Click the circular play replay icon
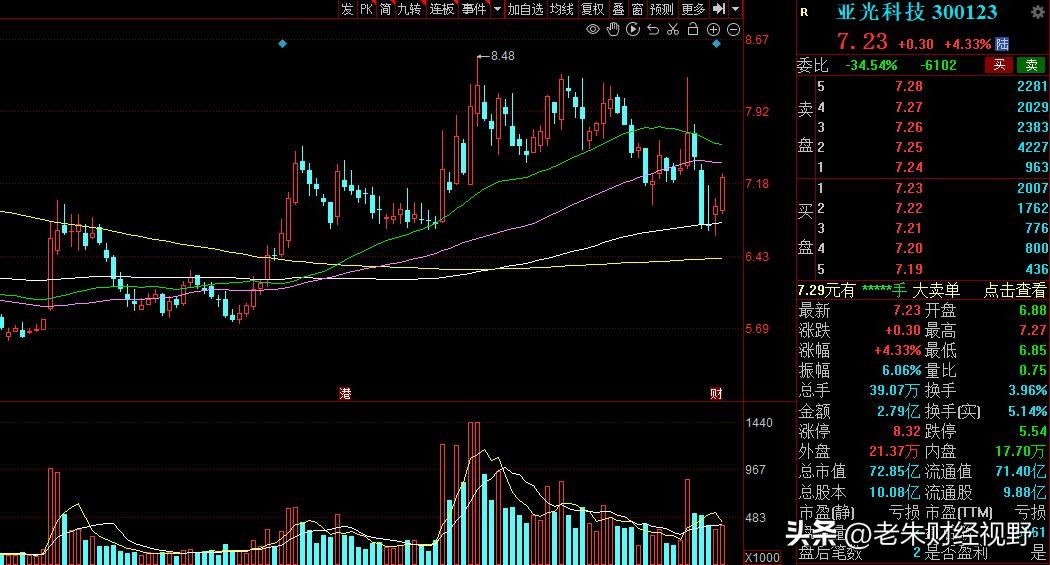 633,29
